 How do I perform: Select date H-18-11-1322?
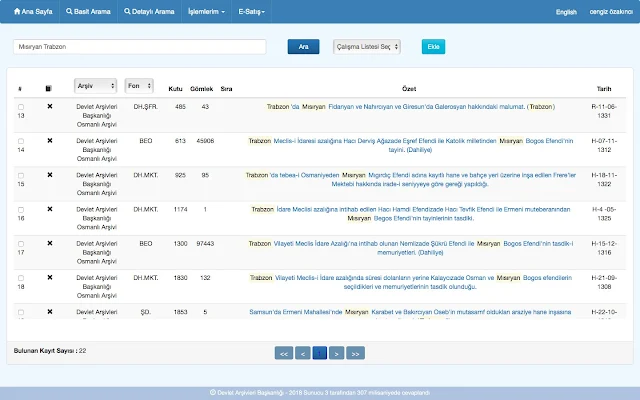coord(604,180)
